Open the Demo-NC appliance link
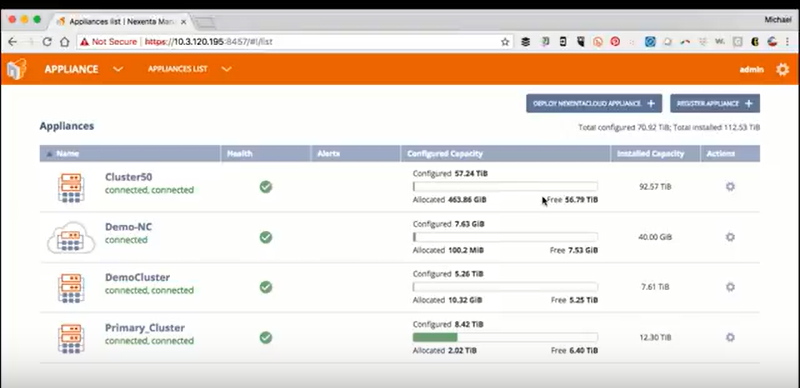 pos(128,227)
